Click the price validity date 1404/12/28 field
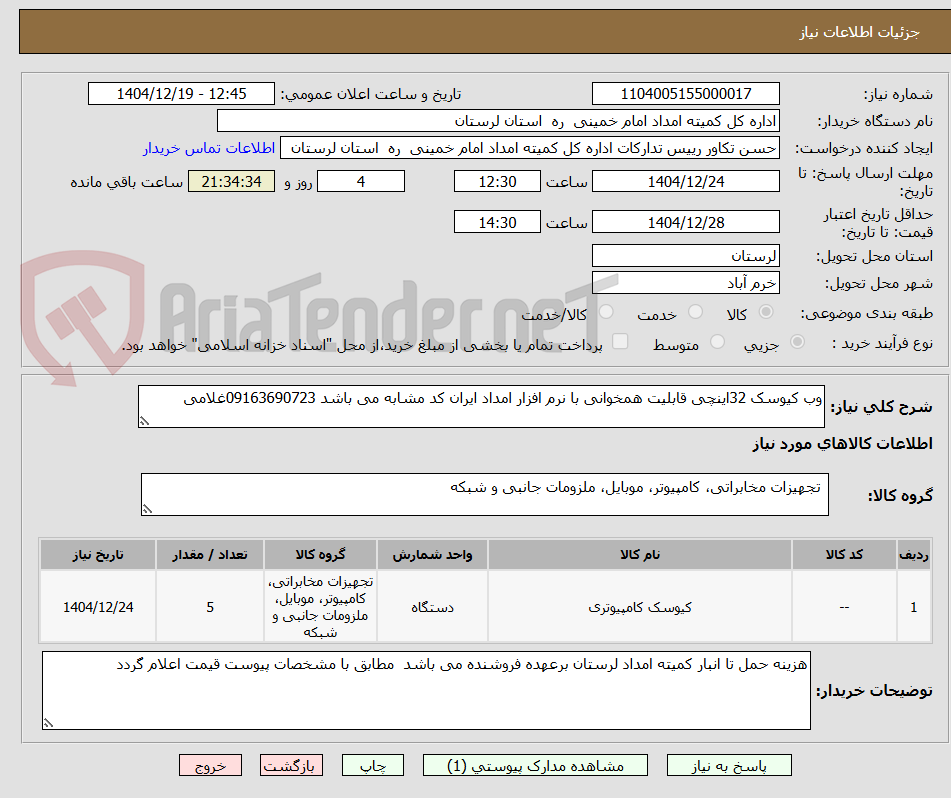The width and height of the screenshot is (951, 798). point(685,222)
